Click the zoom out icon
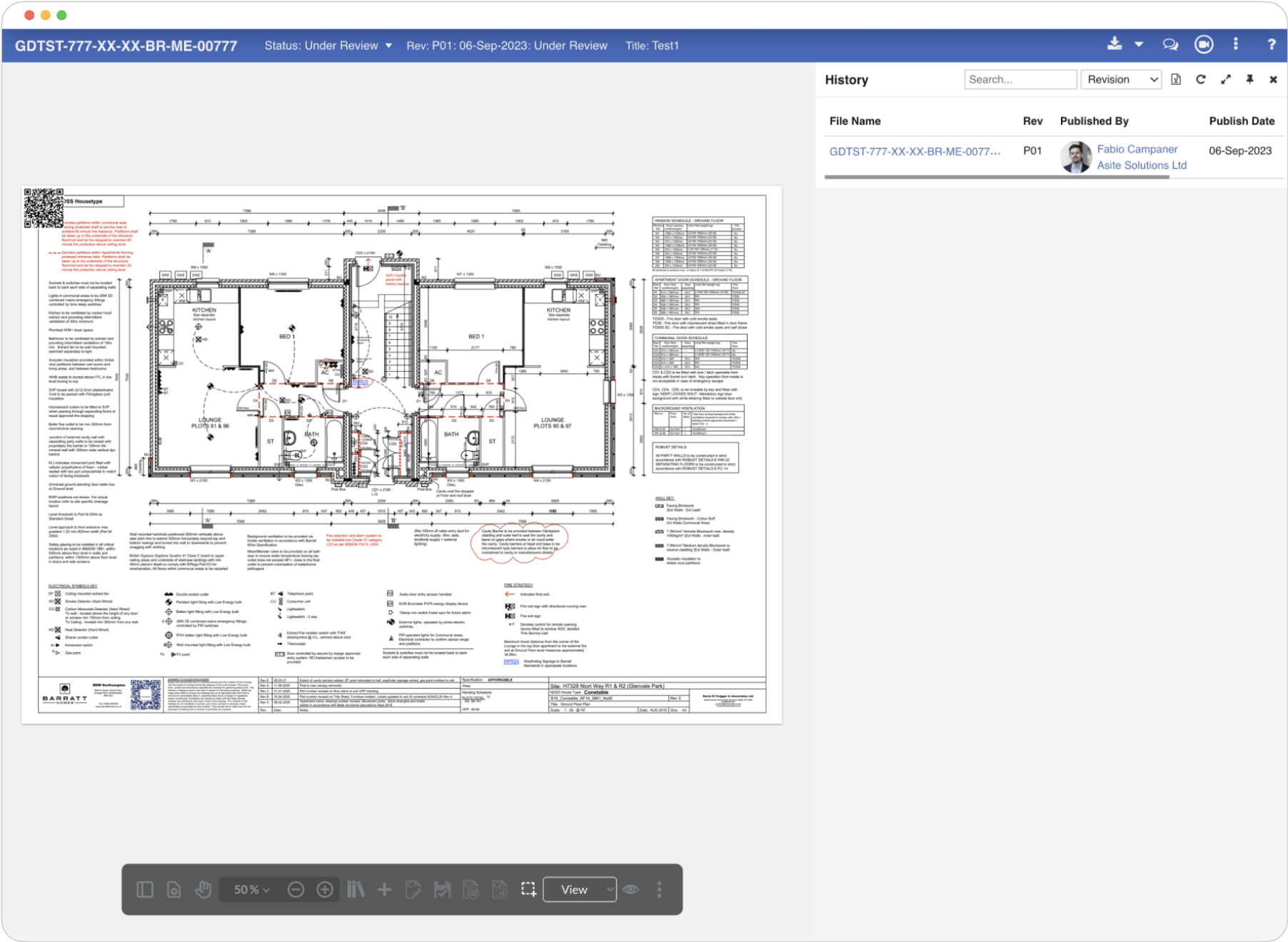This screenshot has width=1288, height=942. pos(295,889)
